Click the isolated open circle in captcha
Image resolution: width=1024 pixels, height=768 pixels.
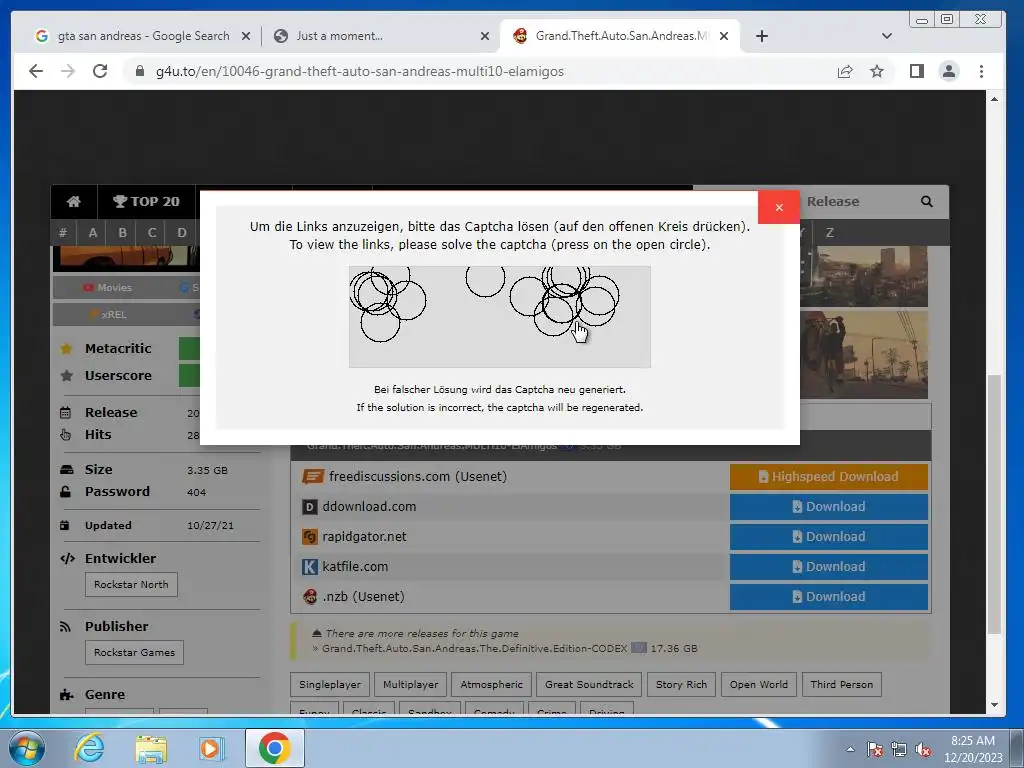485,278
